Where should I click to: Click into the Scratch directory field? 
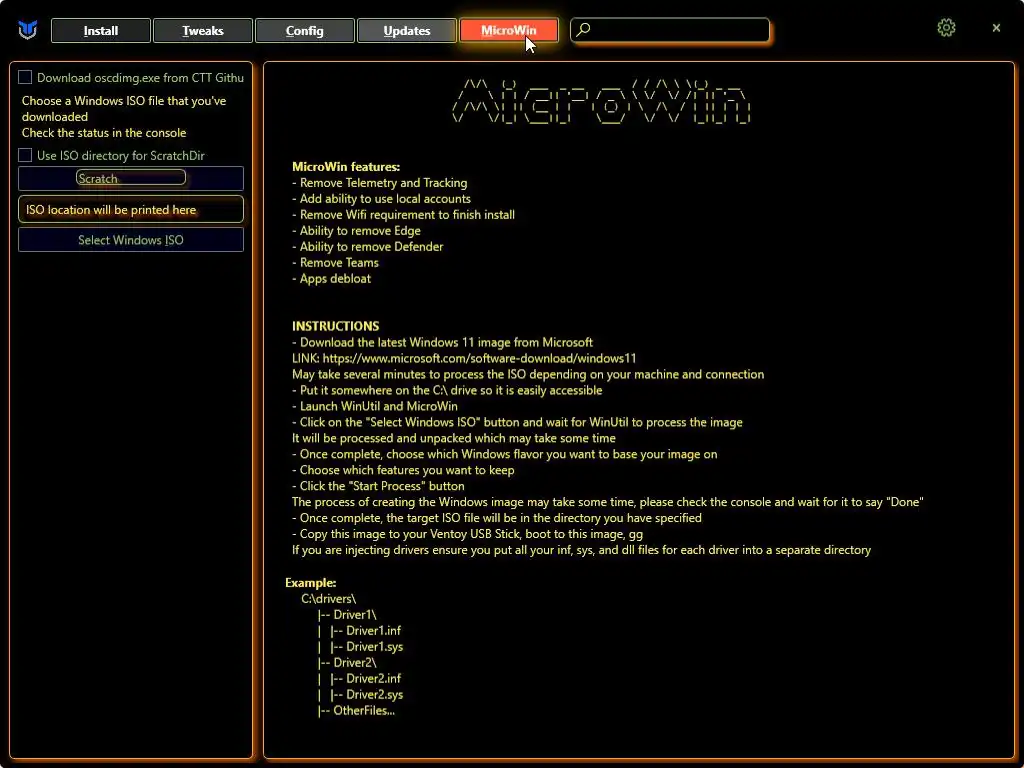click(131, 178)
